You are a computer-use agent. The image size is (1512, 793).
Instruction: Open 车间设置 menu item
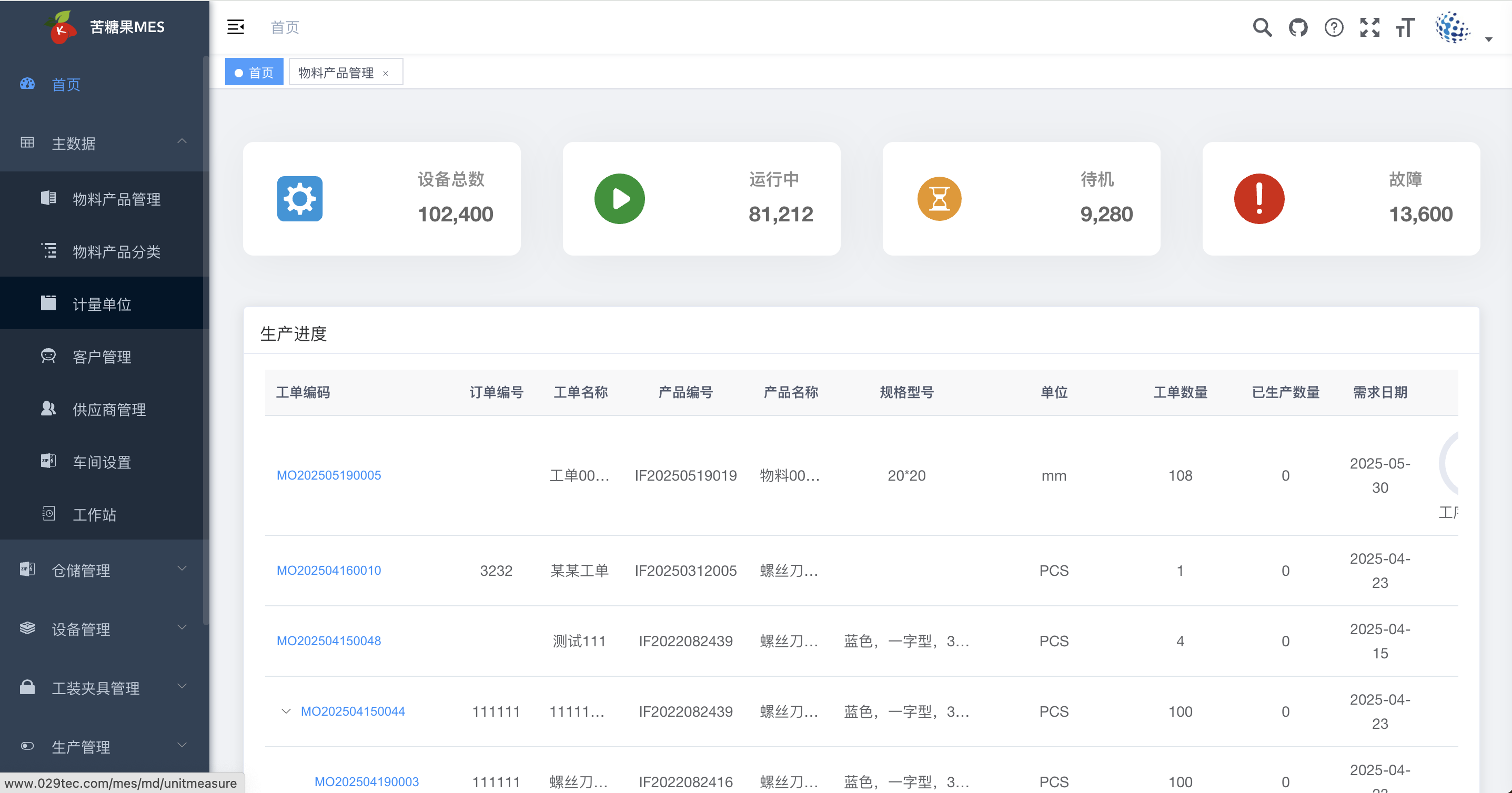pos(105,462)
